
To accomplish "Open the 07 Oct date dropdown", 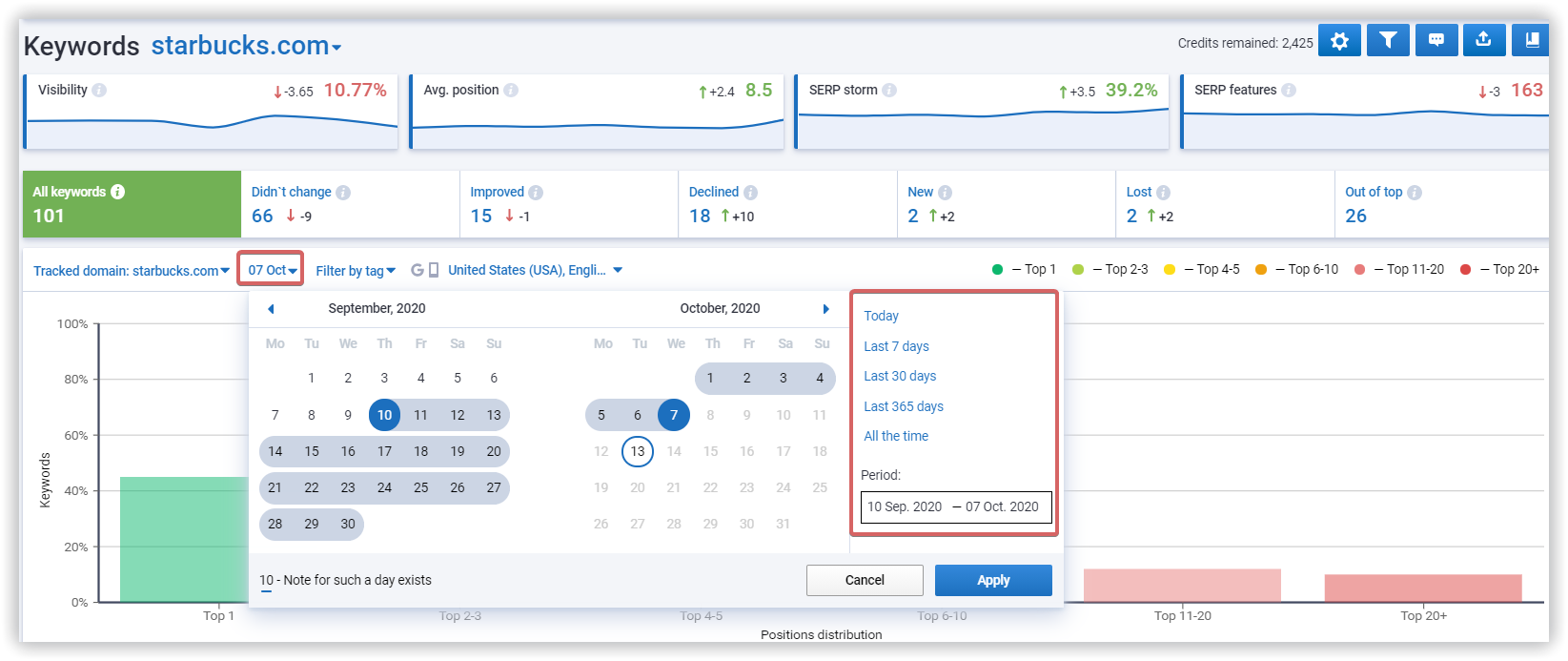I will (271, 270).
